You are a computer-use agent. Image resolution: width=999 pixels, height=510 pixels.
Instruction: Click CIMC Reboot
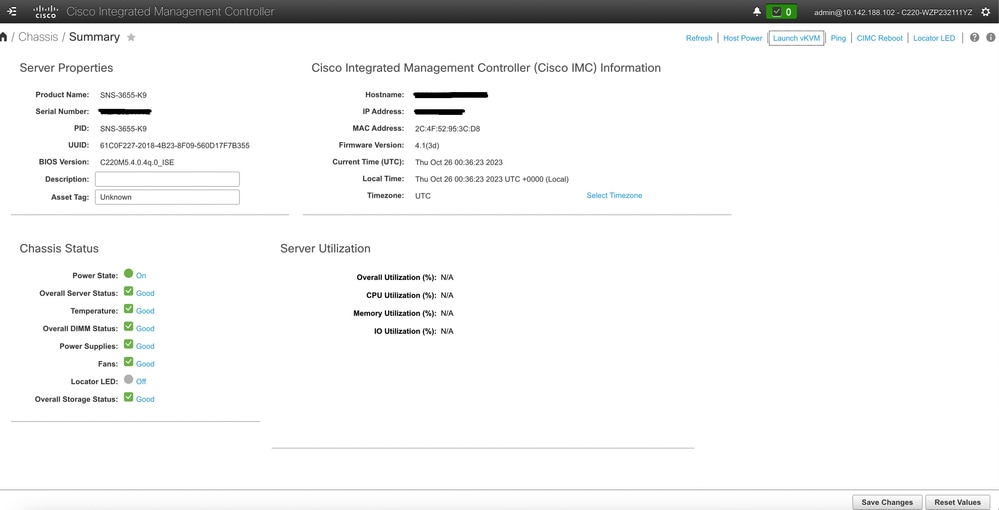(x=879, y=38)
